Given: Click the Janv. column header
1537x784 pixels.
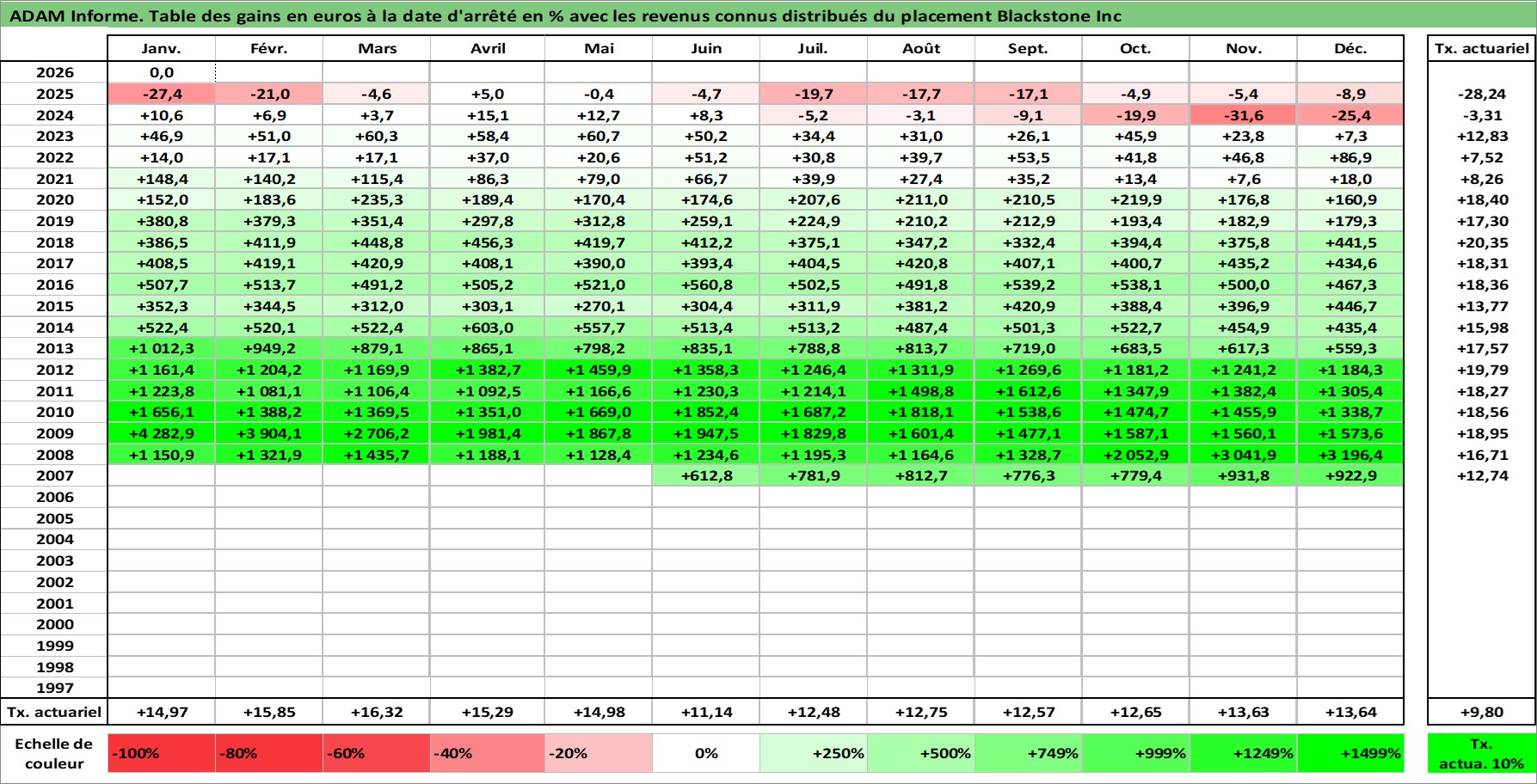Looking at the screenshot, I should (162, 49).
